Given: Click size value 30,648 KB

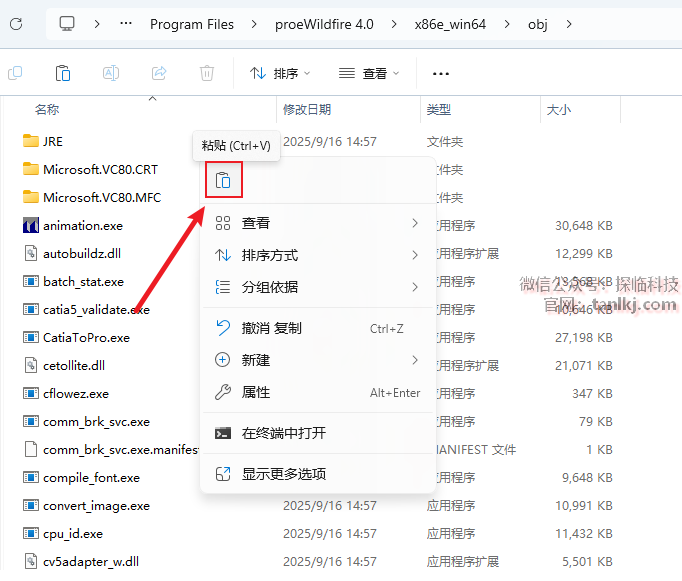Looking at the screenshot, I should coord(584,226).
